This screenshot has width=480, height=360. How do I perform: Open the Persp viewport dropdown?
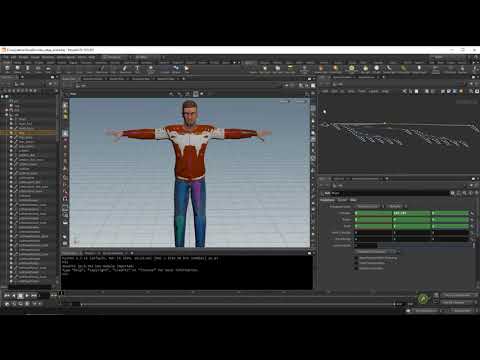click(284, 101)
